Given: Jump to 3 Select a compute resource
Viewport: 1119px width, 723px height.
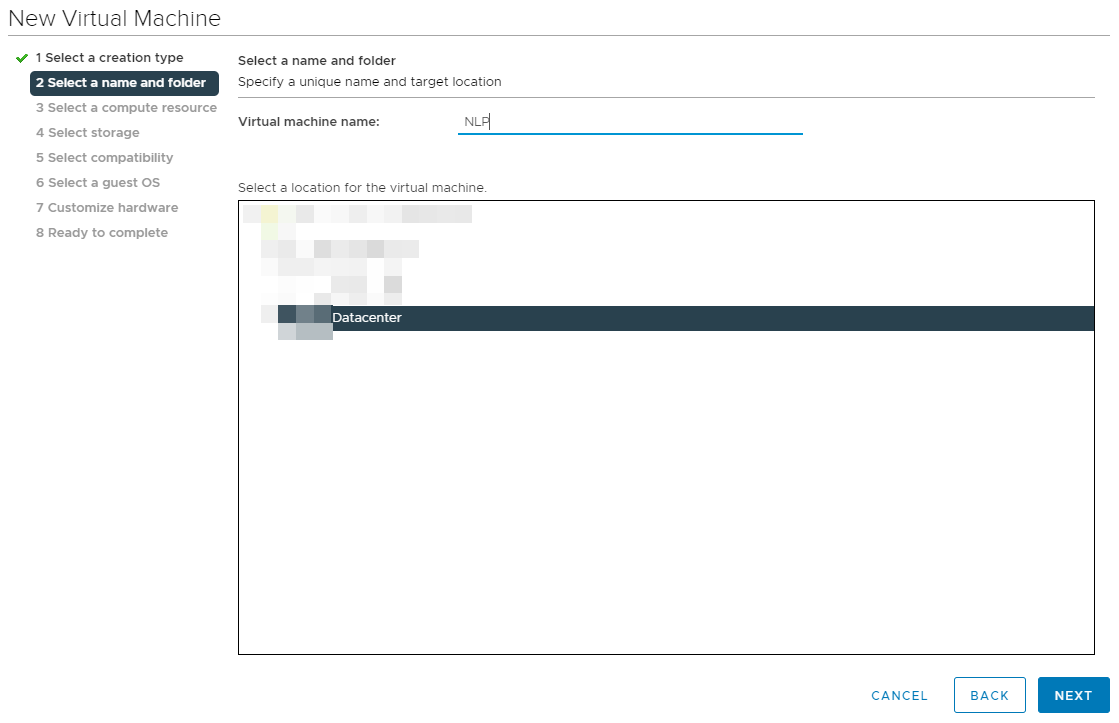Looking at the screenshot, I should coord(126,108).
